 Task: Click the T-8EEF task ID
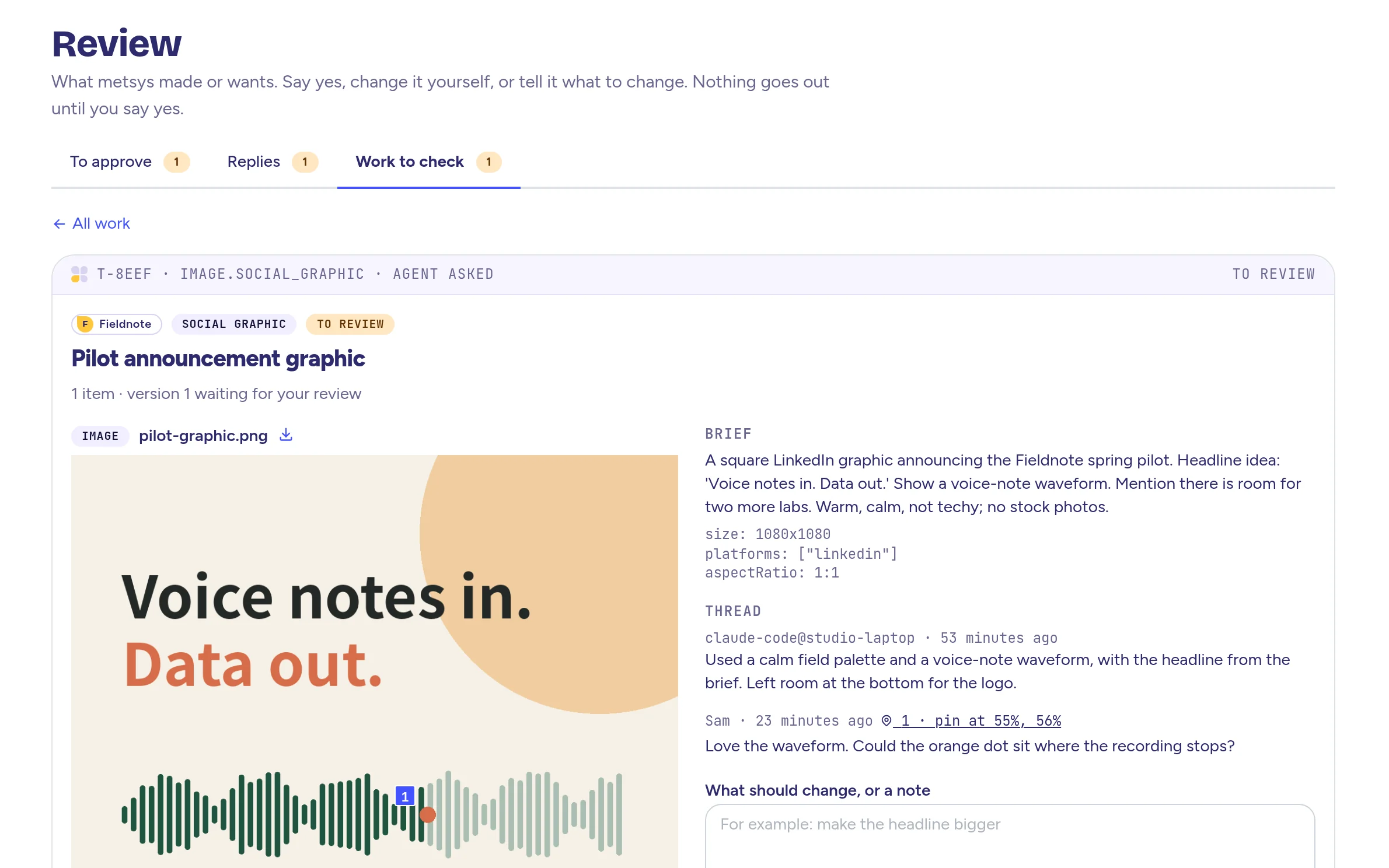click(124, 274)
